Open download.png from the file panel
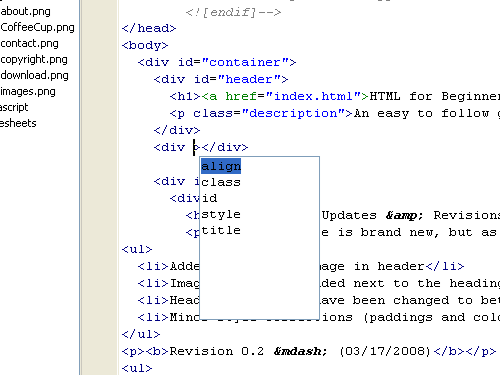 (34, 75)
